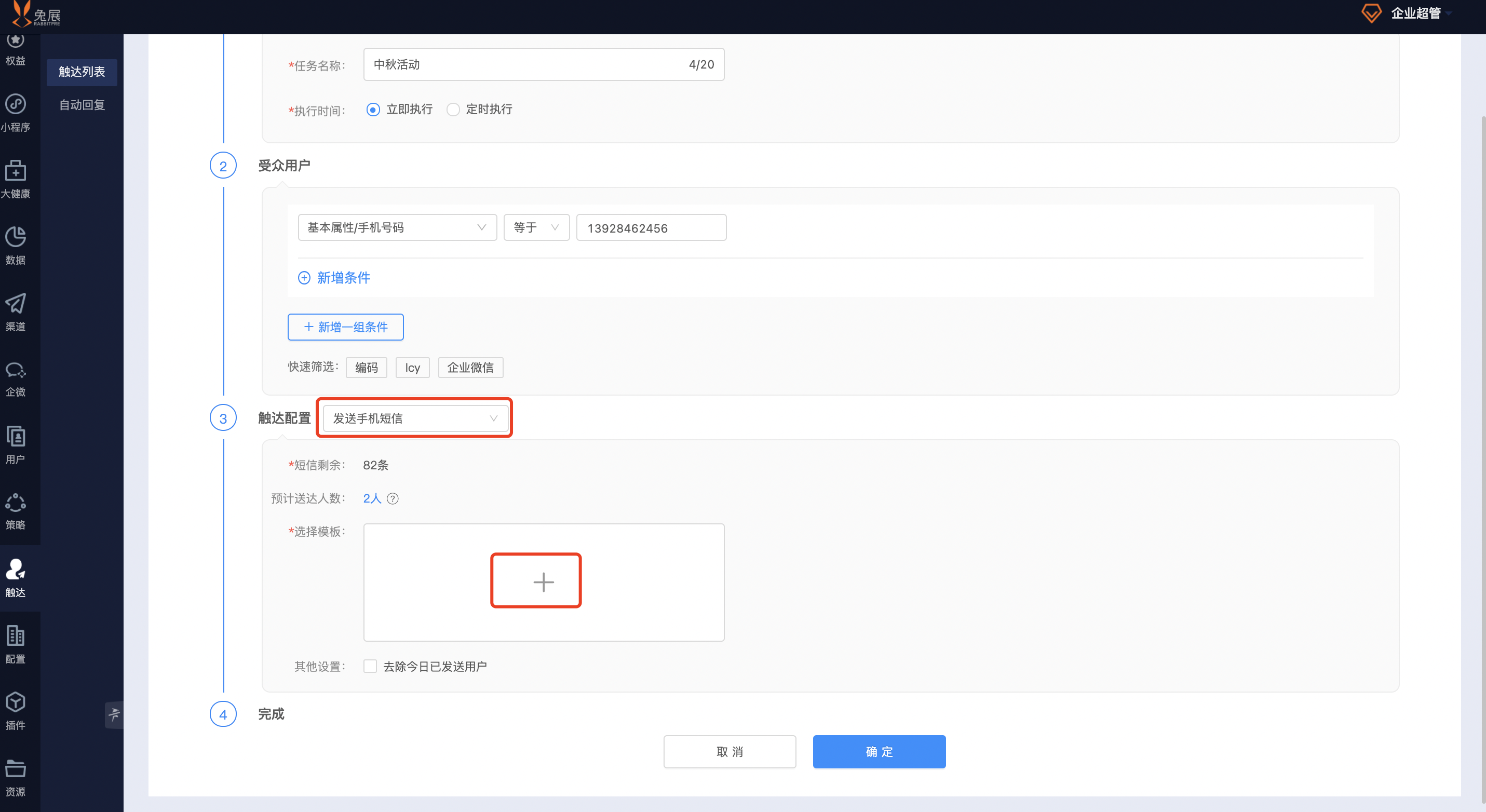Open the 用户 sidebar section
Viewport: 1486px width, 812px height.
16,445
